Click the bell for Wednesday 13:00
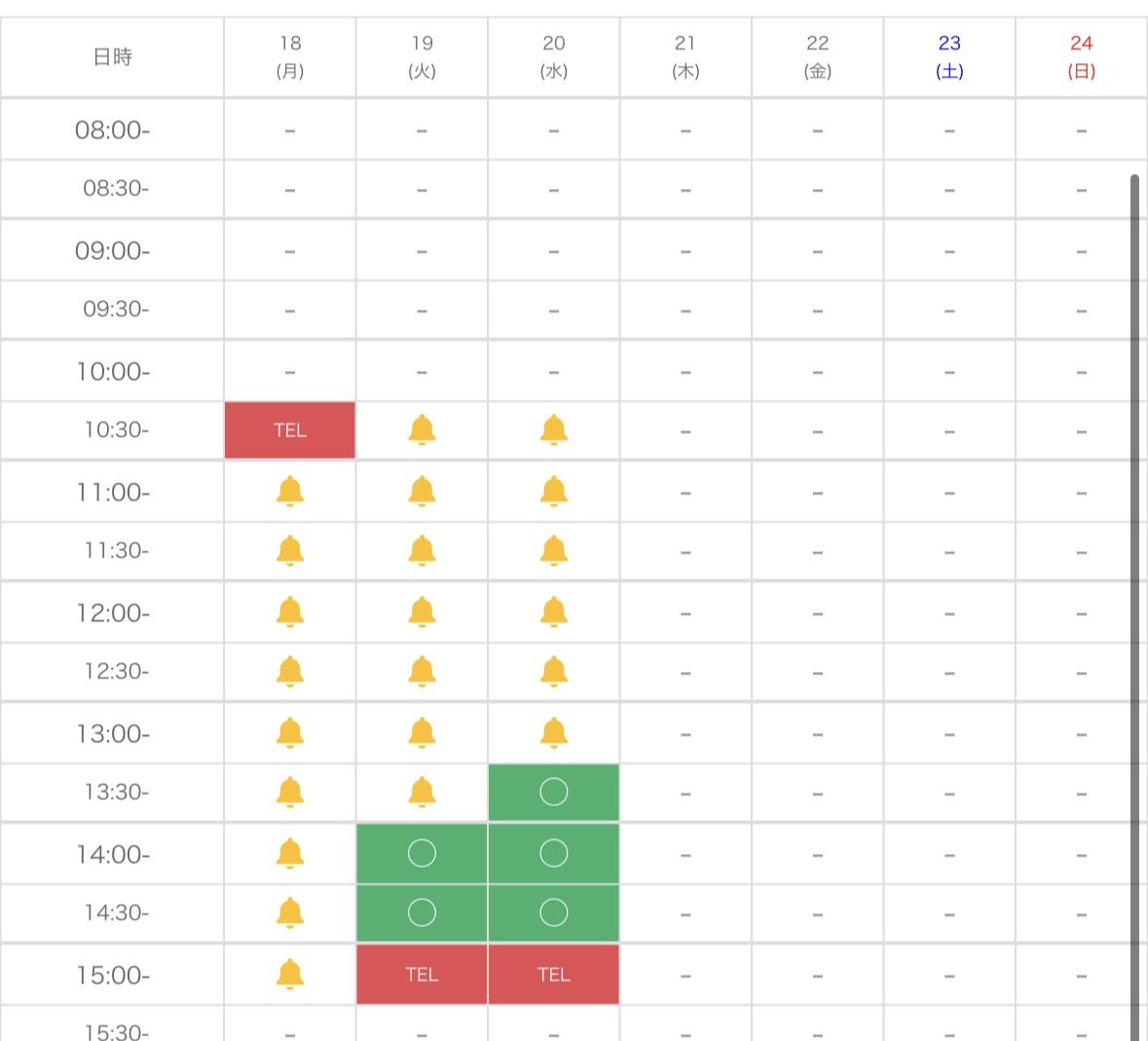1148x1041 pixels. click(553, 733)
